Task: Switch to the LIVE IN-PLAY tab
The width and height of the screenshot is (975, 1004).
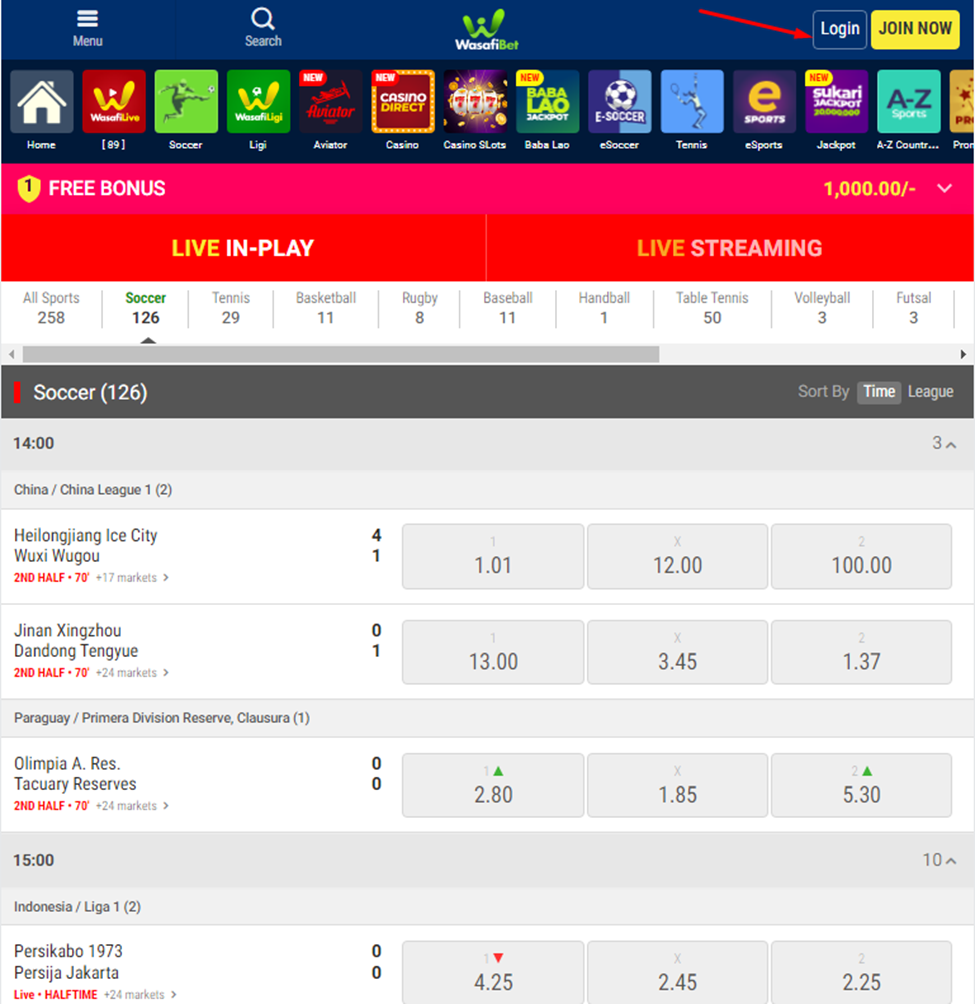Action: [243, 248]
